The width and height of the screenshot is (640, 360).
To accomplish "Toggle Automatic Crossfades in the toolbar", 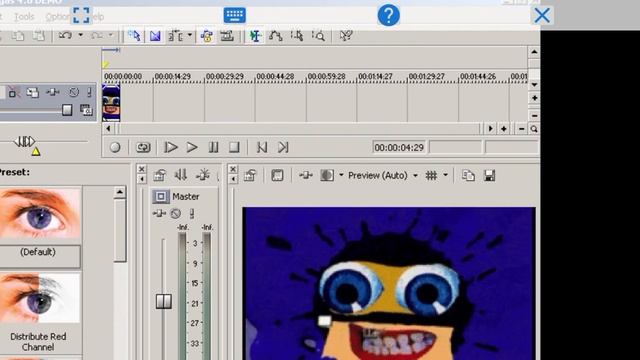I will 155,36.
